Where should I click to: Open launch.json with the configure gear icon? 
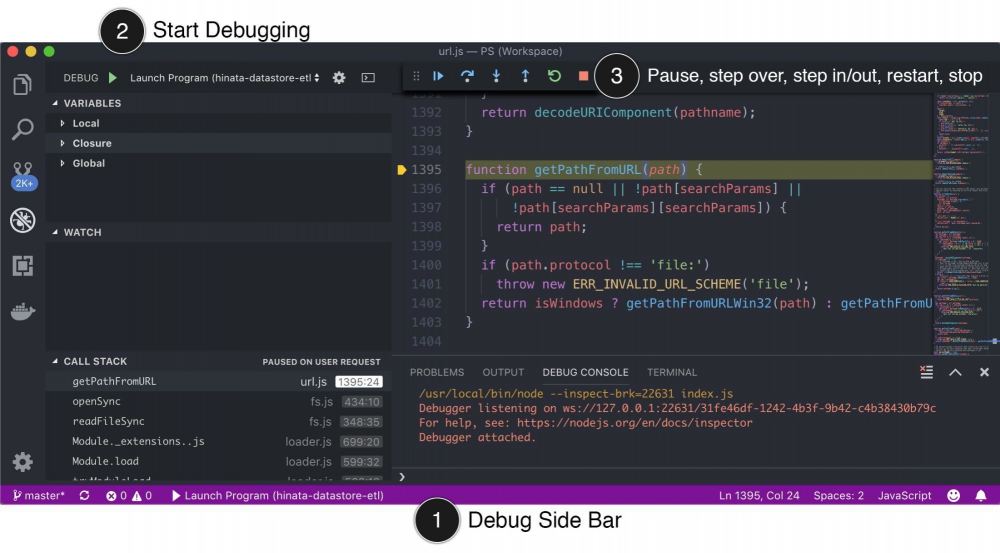coord(339,78)
